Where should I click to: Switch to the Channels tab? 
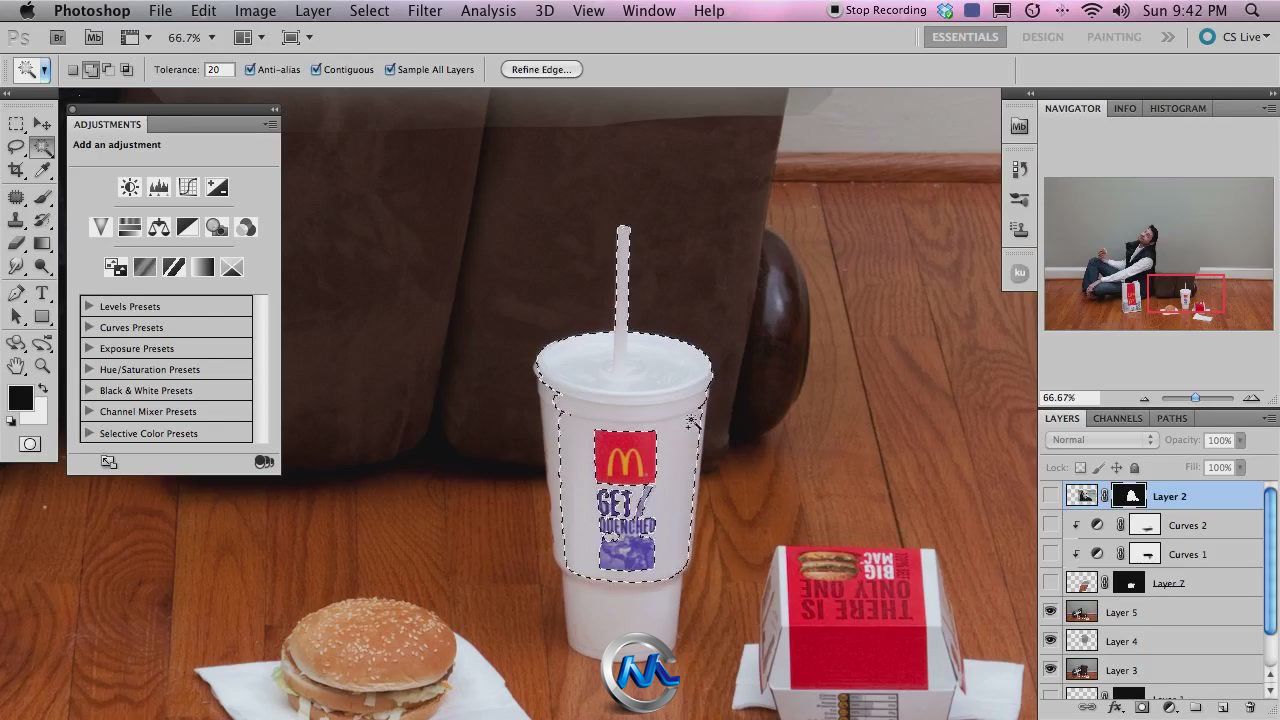(x=1117, y=418)
